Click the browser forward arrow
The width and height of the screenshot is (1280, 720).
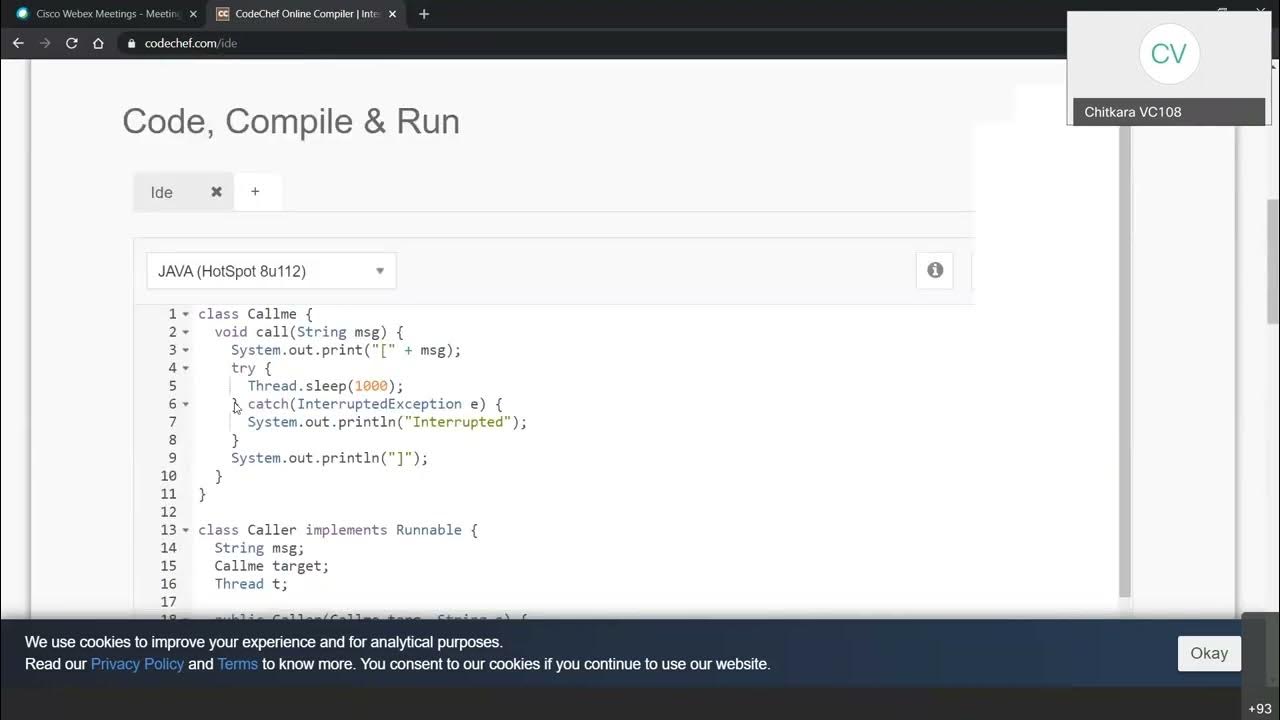[x=44, y=43]
